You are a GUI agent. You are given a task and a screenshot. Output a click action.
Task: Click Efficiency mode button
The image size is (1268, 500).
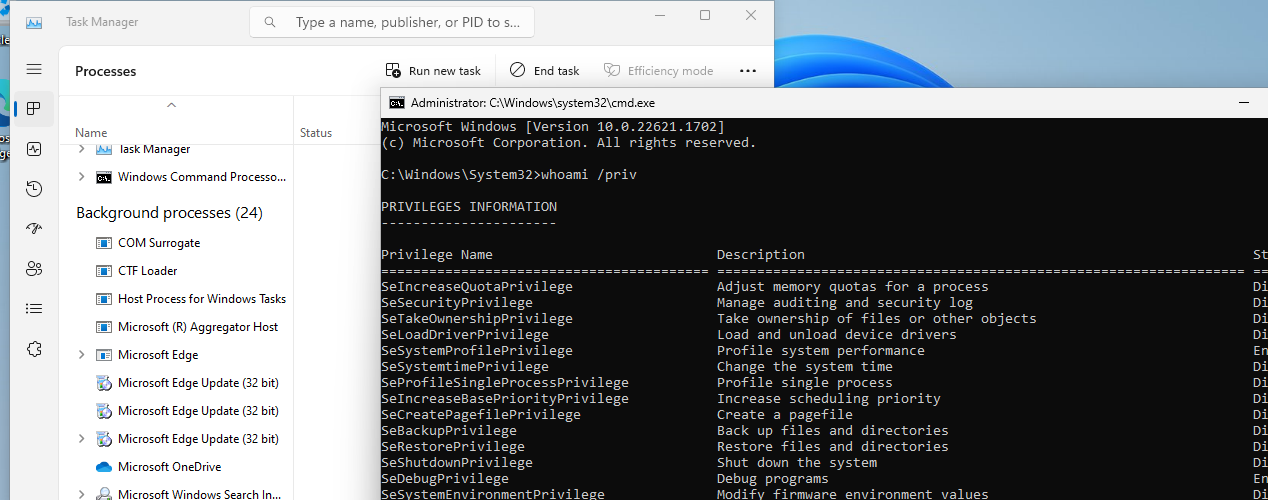659,71
